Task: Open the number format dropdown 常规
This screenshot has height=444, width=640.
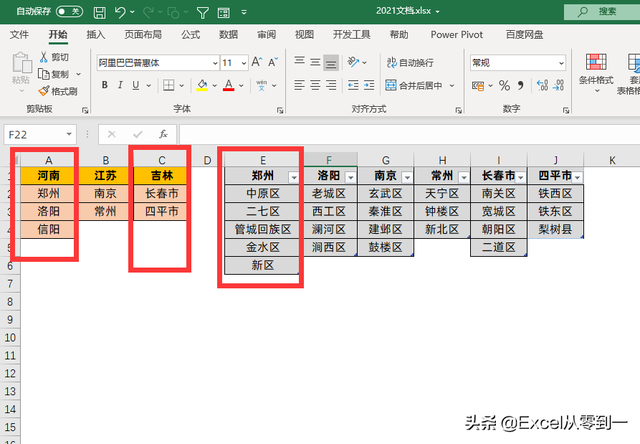Action: 561,63
